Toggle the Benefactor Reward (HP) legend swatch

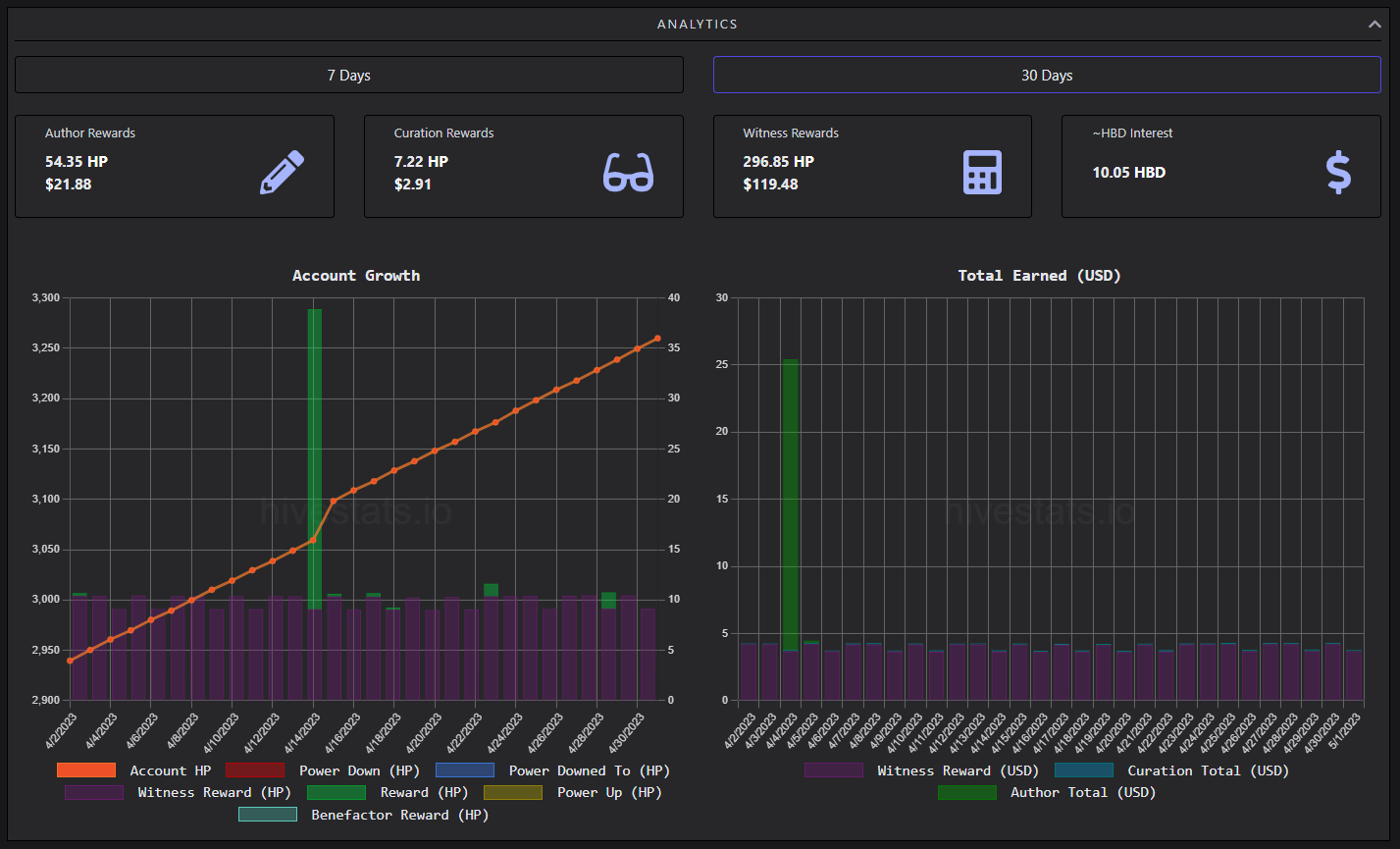(268, 815)
